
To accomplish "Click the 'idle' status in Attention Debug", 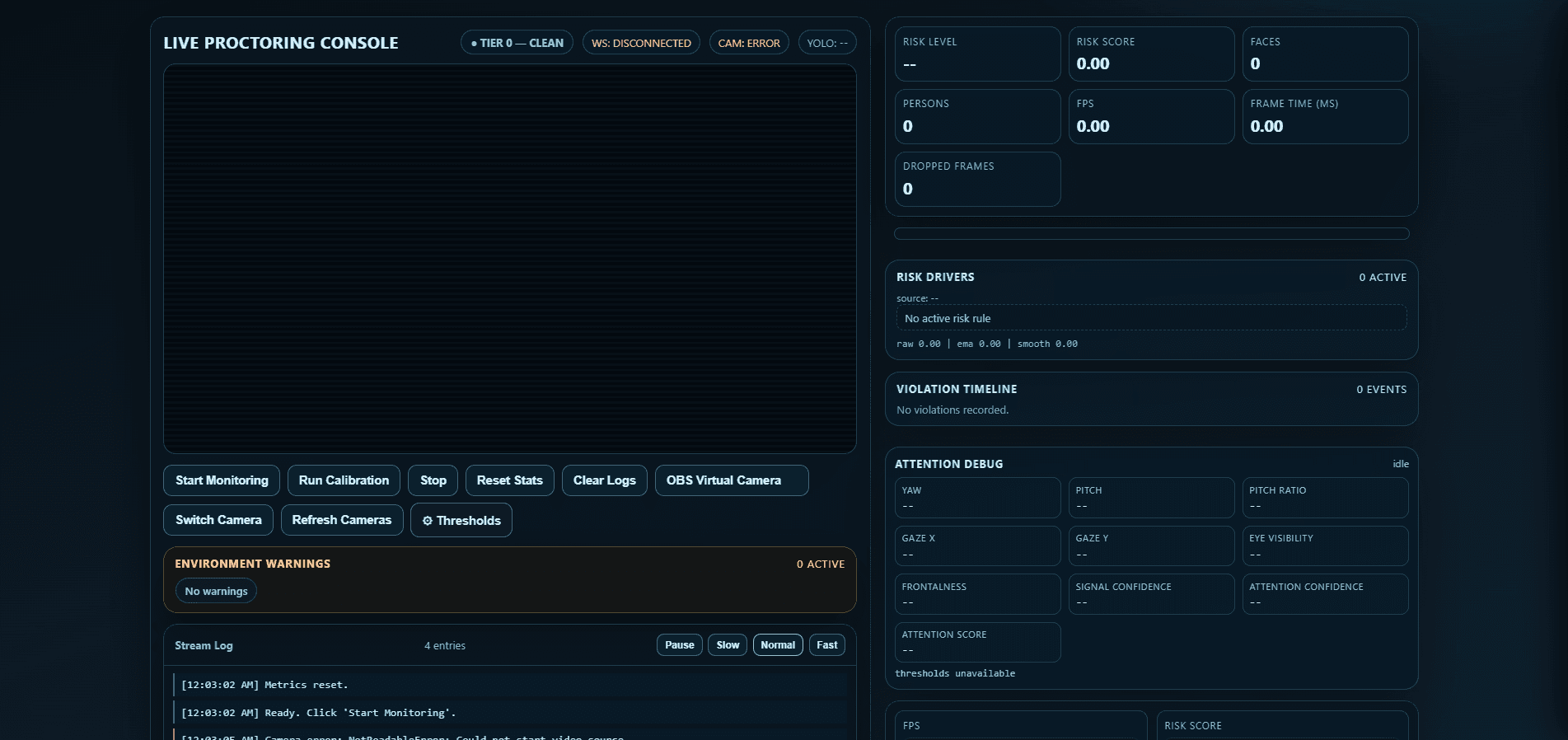I will (1401, 464).
